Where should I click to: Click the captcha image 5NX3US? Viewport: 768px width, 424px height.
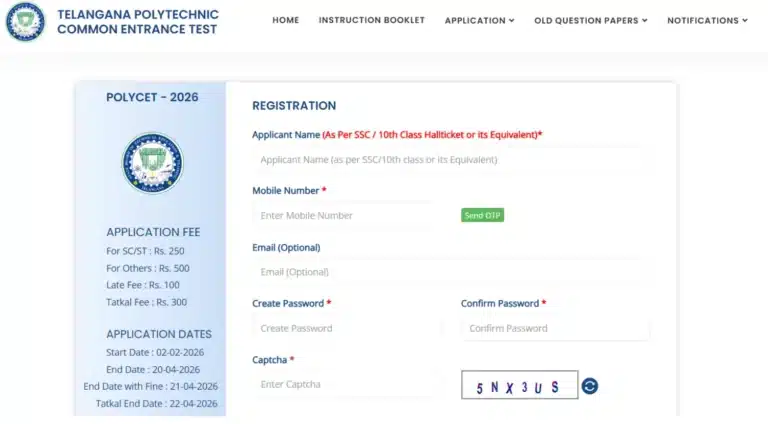[x=520, y=385]
